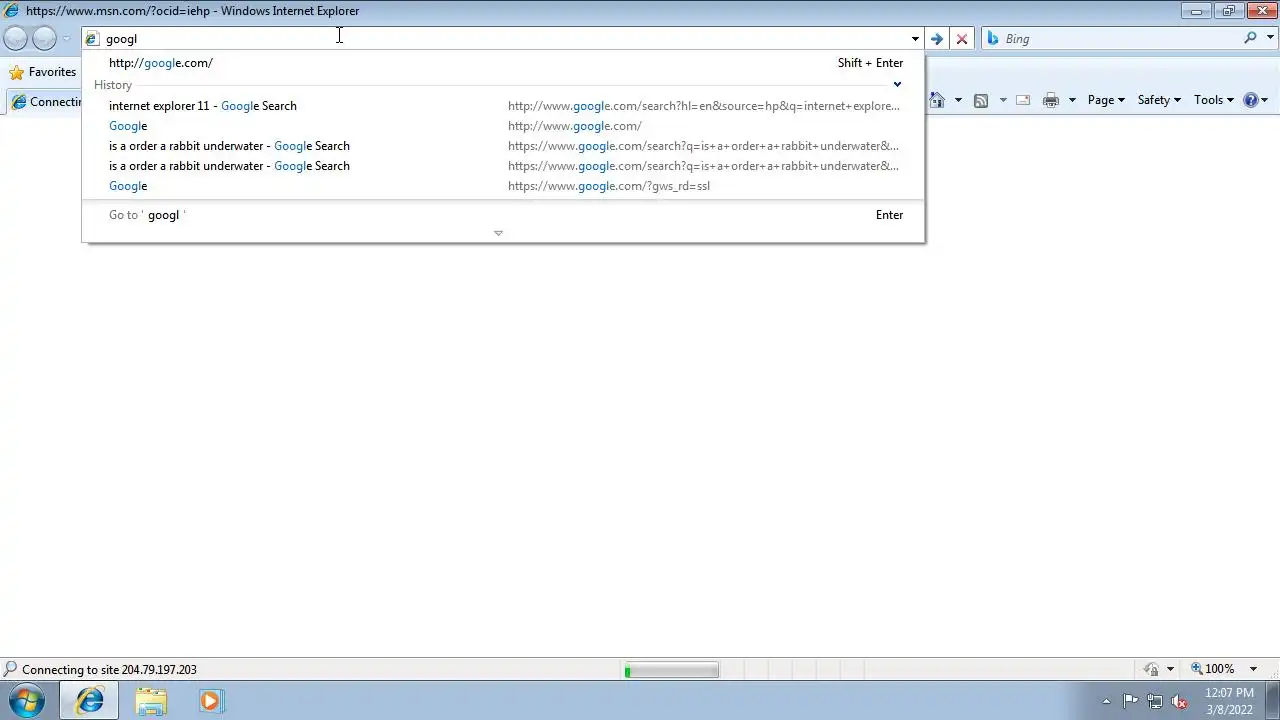Open the recent pages dropdown arrow
Image resolution: width=1280 pixels, height=720 pixels.
point(66,39)
